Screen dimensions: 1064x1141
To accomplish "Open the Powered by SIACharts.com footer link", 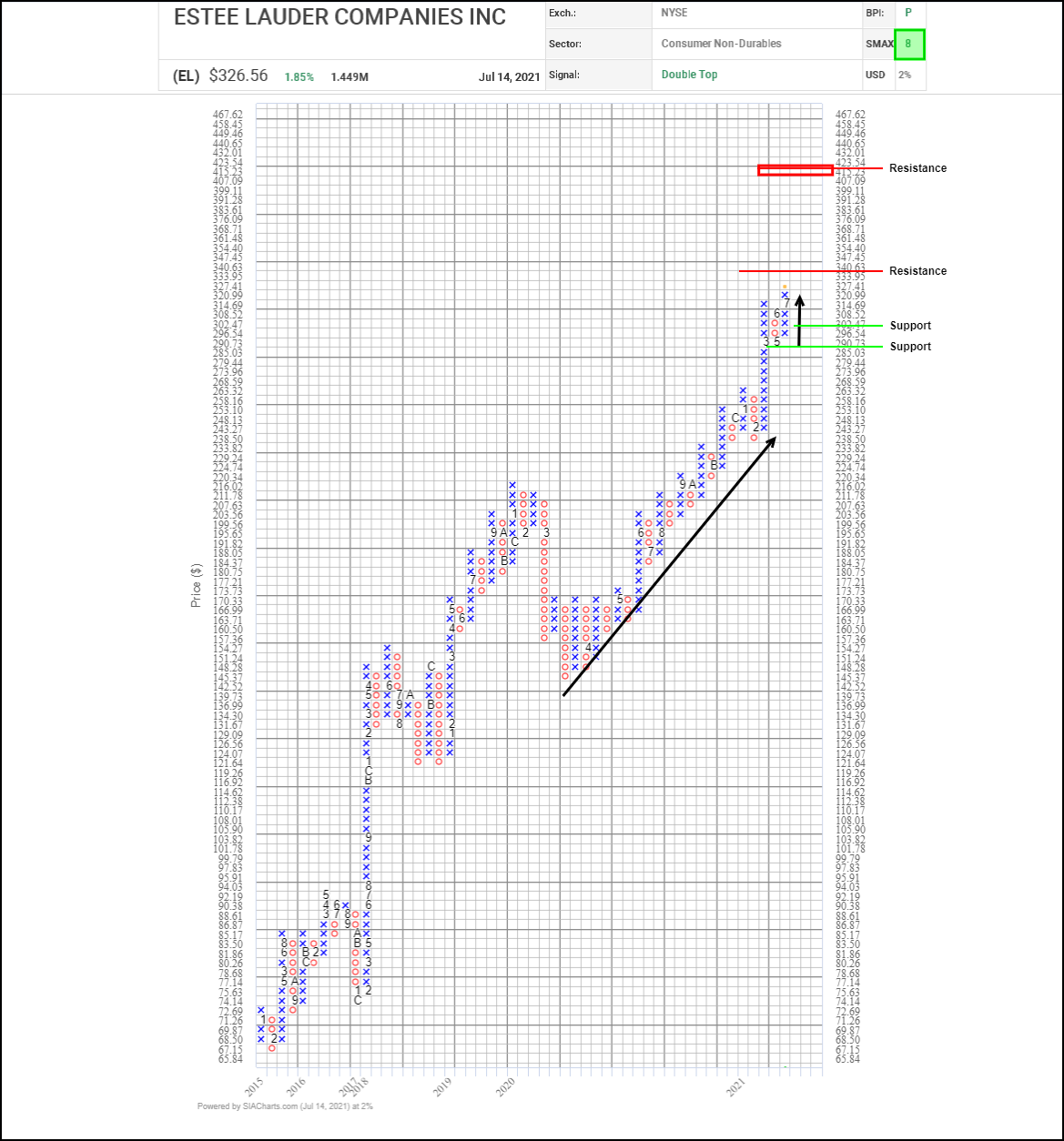I will coord(285,1106).
